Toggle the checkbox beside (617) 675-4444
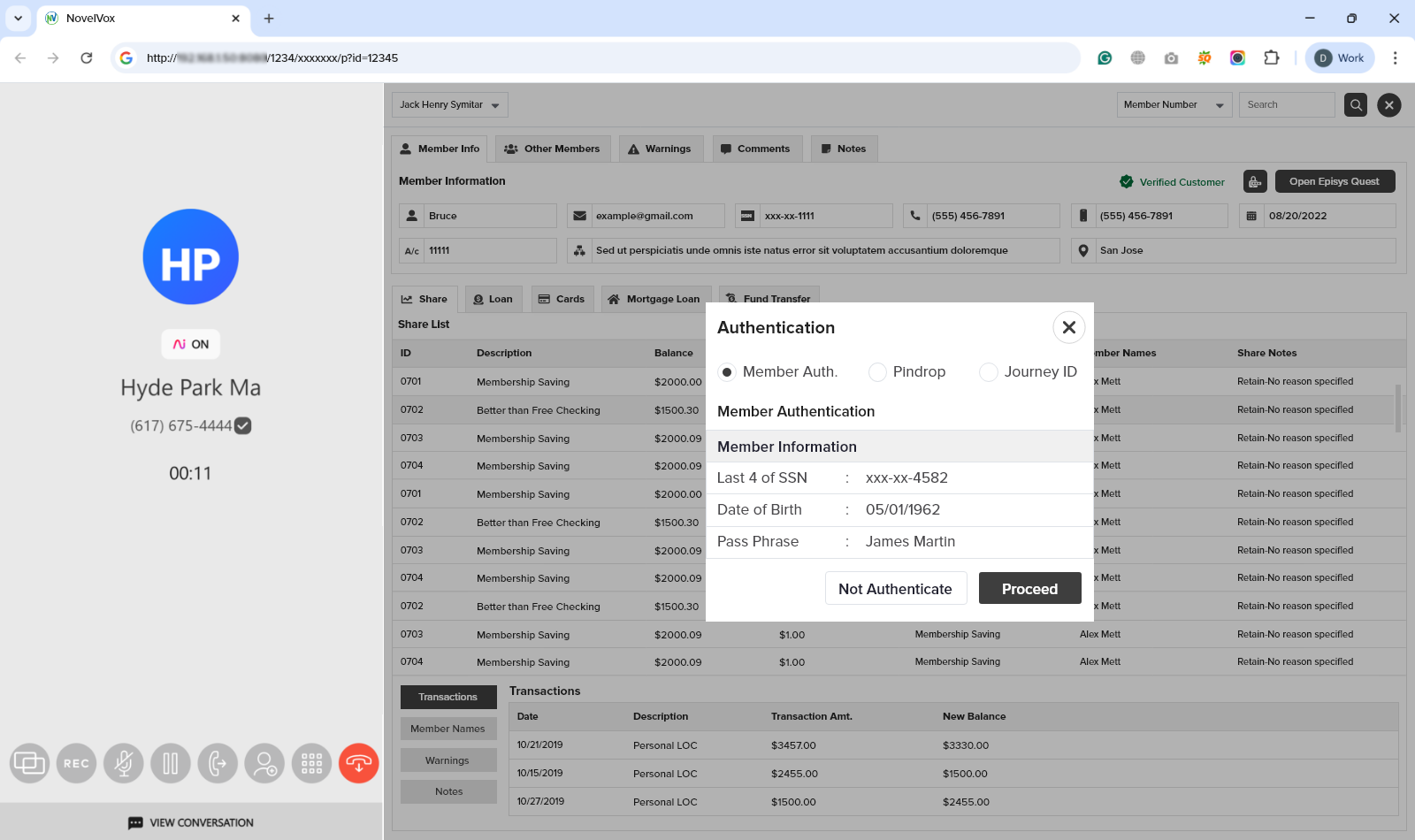 click(x=242, y=425)
